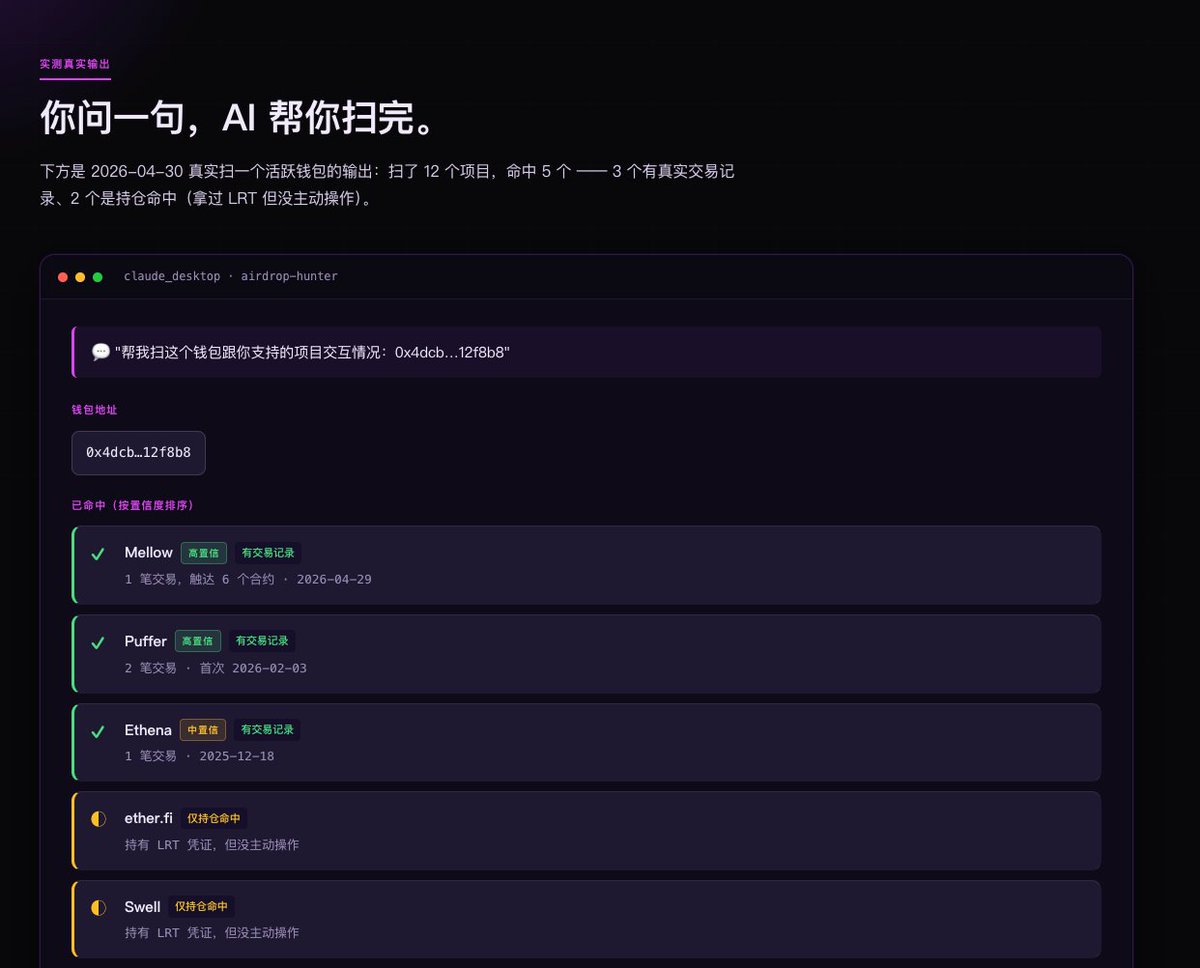Click the Ethena project name

[x=148, y=730]
